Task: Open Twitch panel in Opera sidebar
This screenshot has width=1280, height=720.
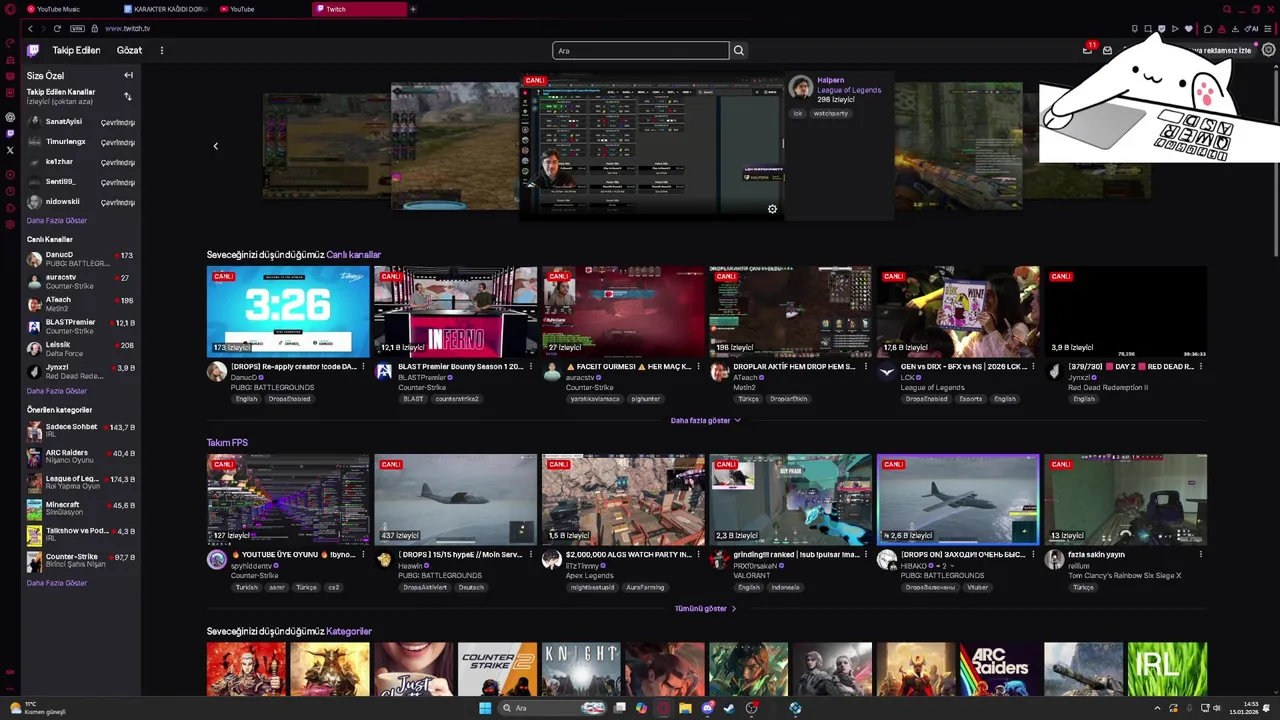Action: [10, 133]
